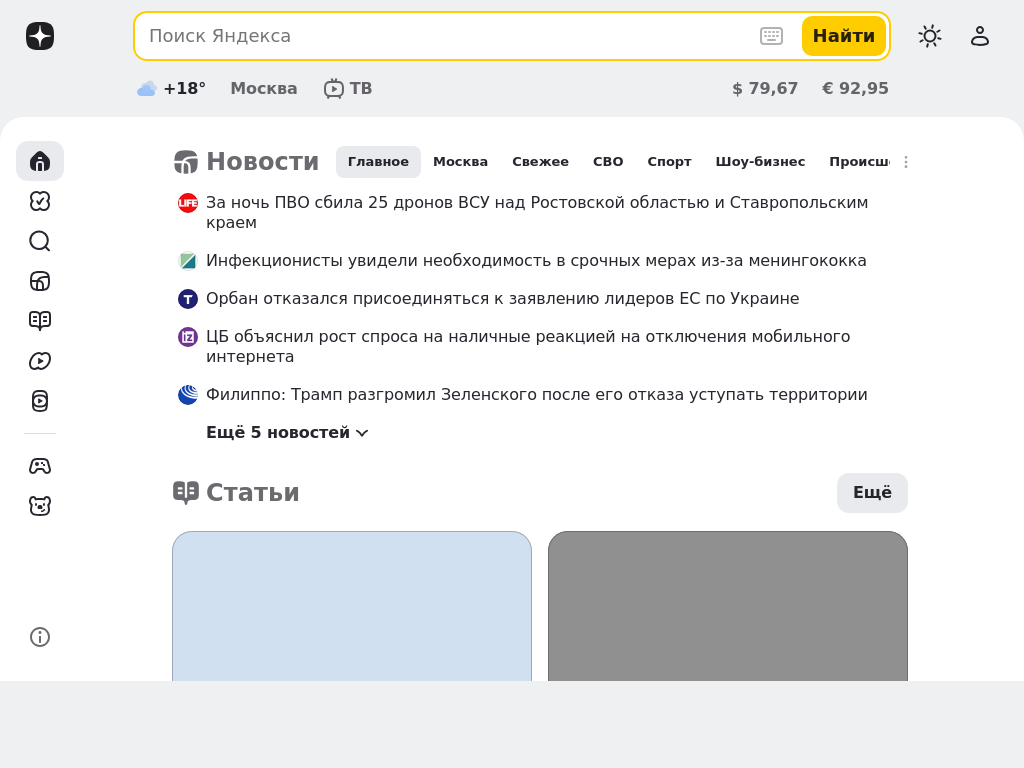Select the Главное news tab

[x=378, y=161]
